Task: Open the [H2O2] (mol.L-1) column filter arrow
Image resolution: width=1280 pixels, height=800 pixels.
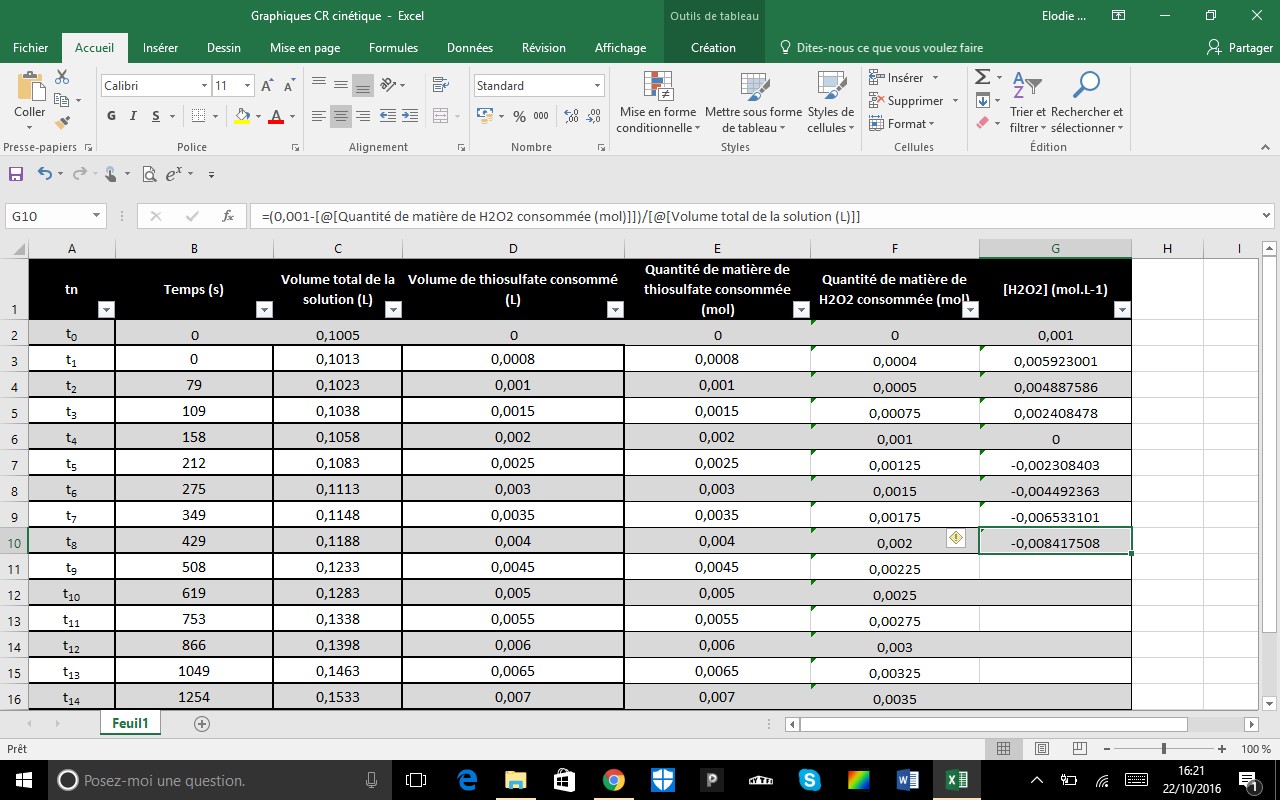Action: [x=1122, y=310]
